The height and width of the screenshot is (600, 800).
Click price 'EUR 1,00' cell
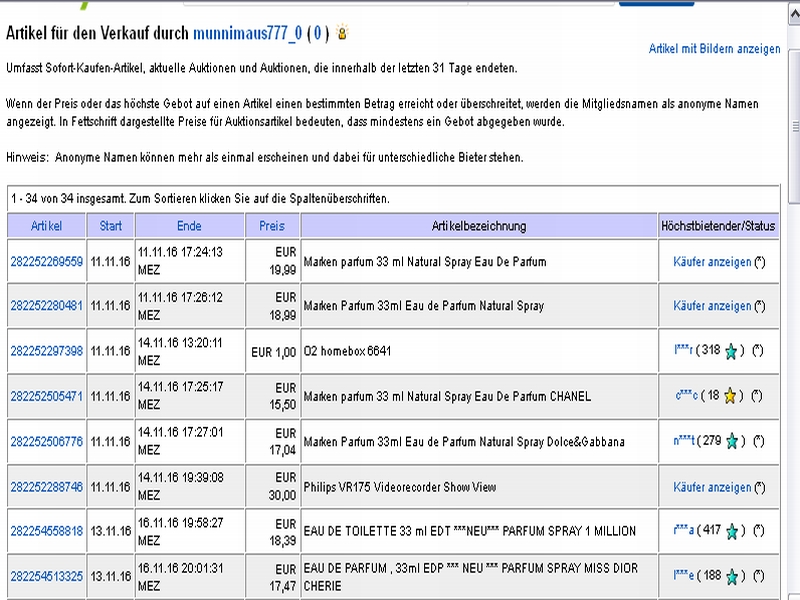(x=273, y=352)
